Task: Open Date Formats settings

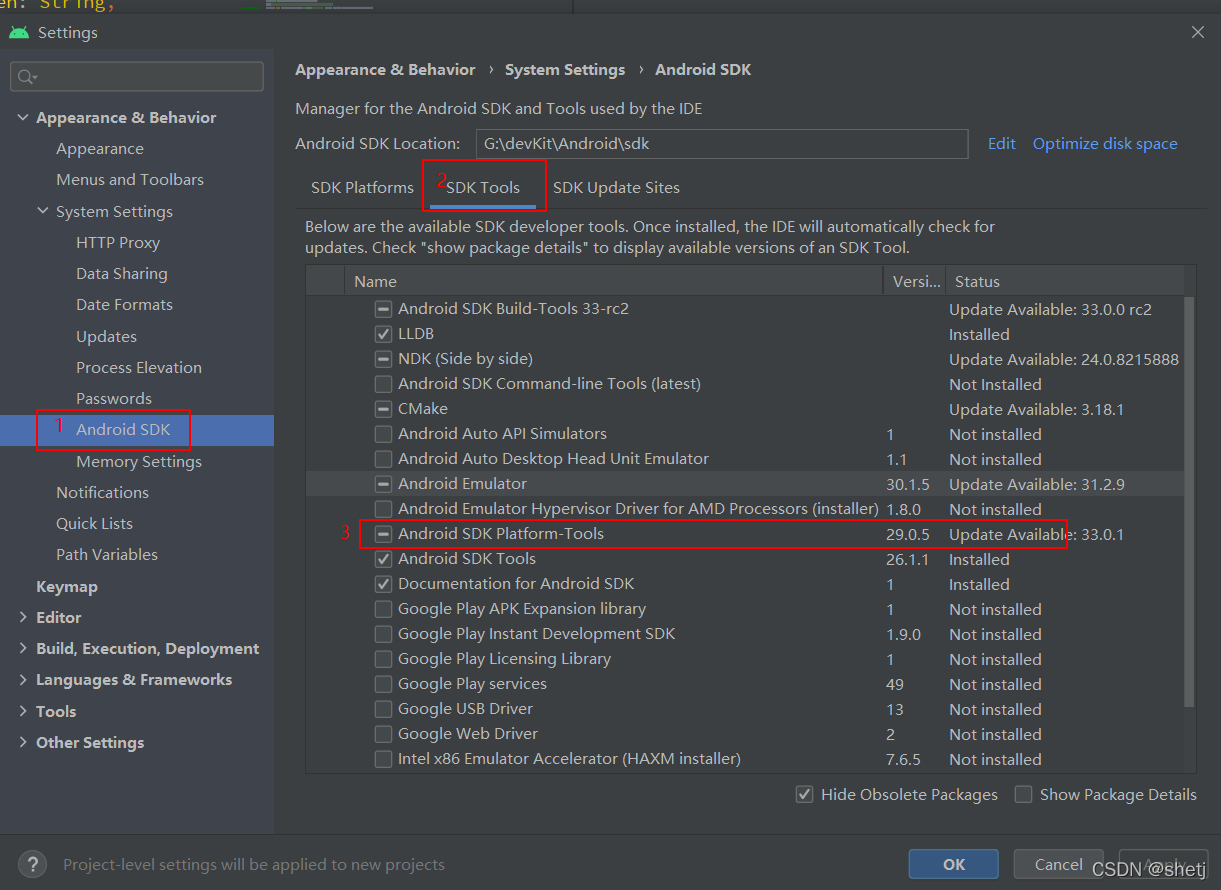Action: (124, 305)
